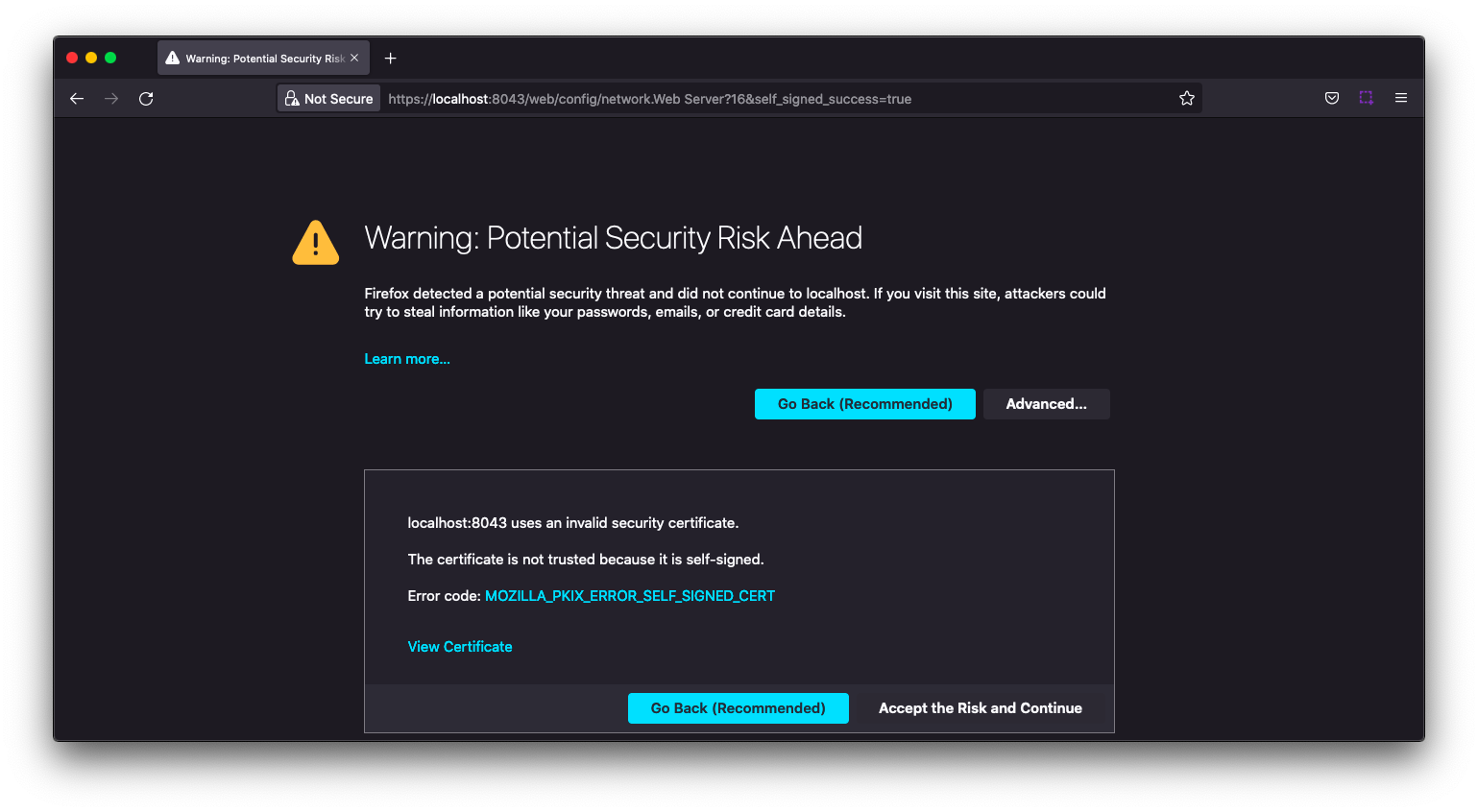Close the Warning: Potential Security Risk tab
This screenshot has width=1478, height=812.
354,59
